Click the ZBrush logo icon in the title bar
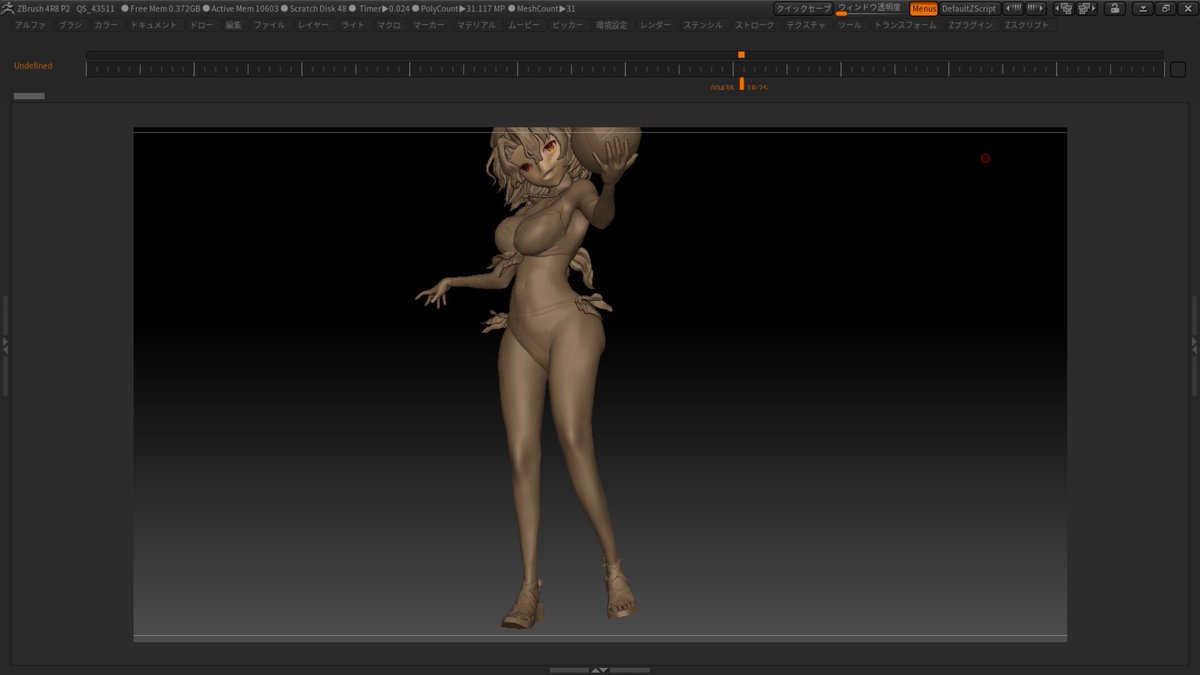The height and width of the screenshot is (675, 1200). tap(8, 8)
